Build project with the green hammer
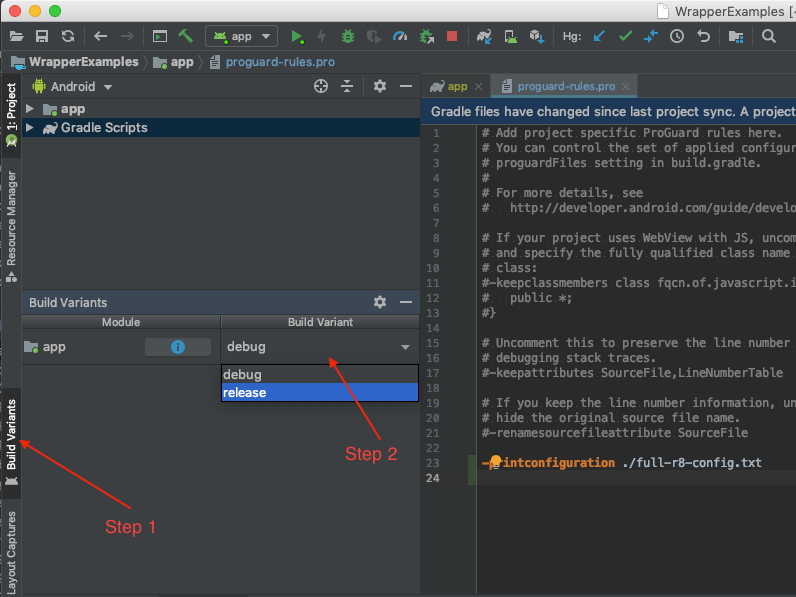 (185, 37)
